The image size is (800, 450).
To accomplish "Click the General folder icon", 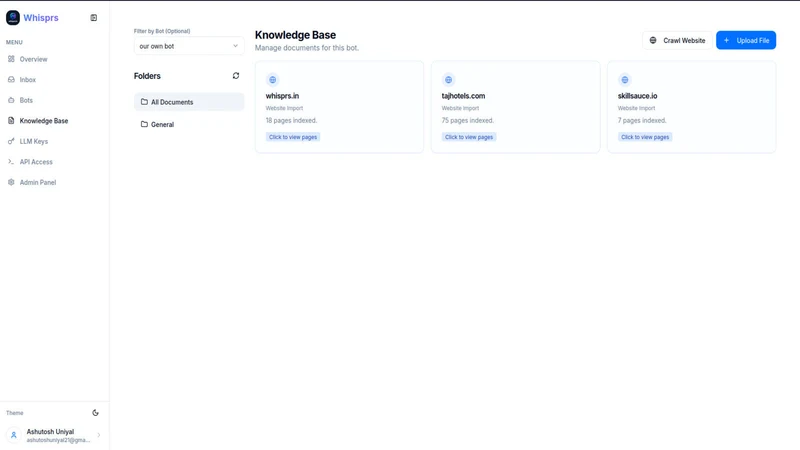I will [x=144, y=124].
